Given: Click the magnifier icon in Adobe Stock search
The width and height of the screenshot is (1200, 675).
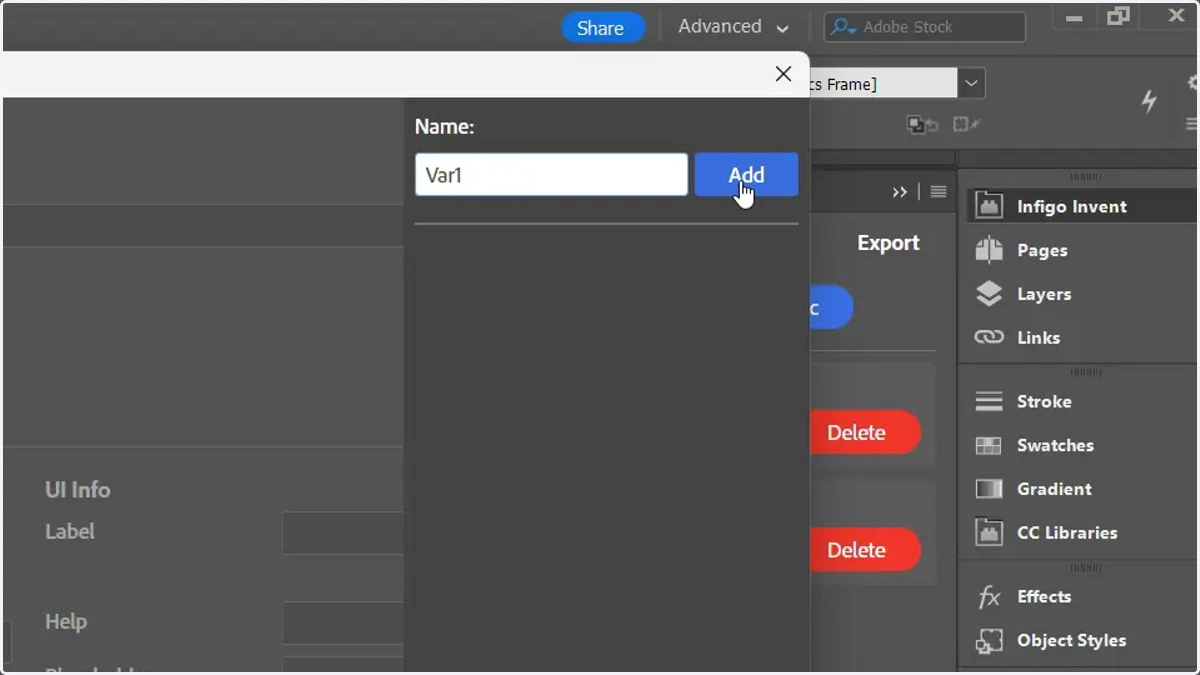Looking at the screenshot, I should pyautogui.click(x=843, y=27).
